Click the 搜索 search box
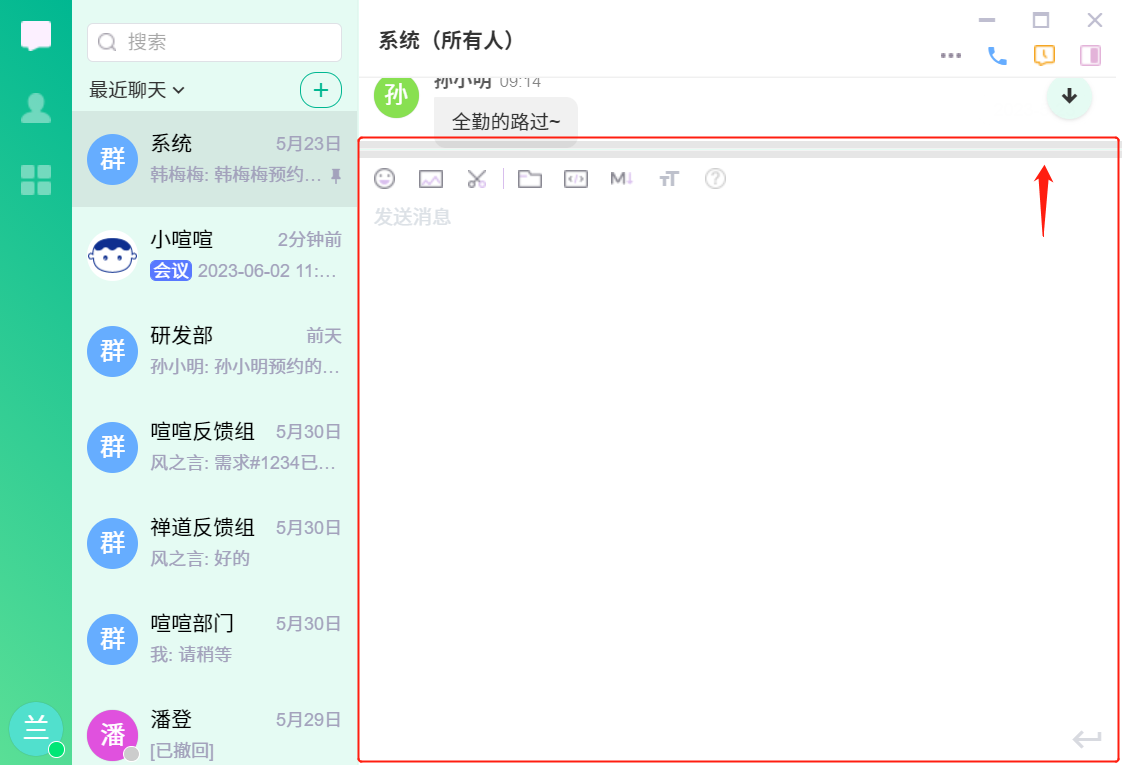The width and height of the screenshot is (1122, 765). 215,42
